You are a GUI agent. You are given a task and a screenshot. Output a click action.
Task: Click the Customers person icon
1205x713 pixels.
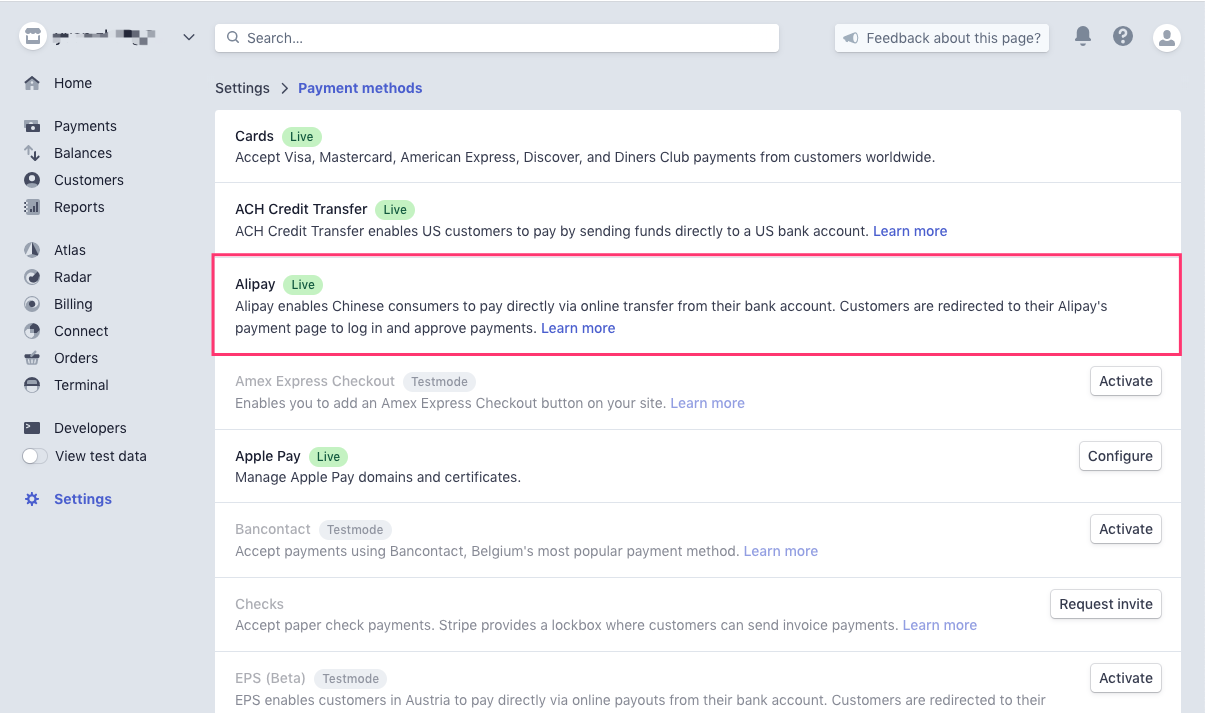[33, 180]
